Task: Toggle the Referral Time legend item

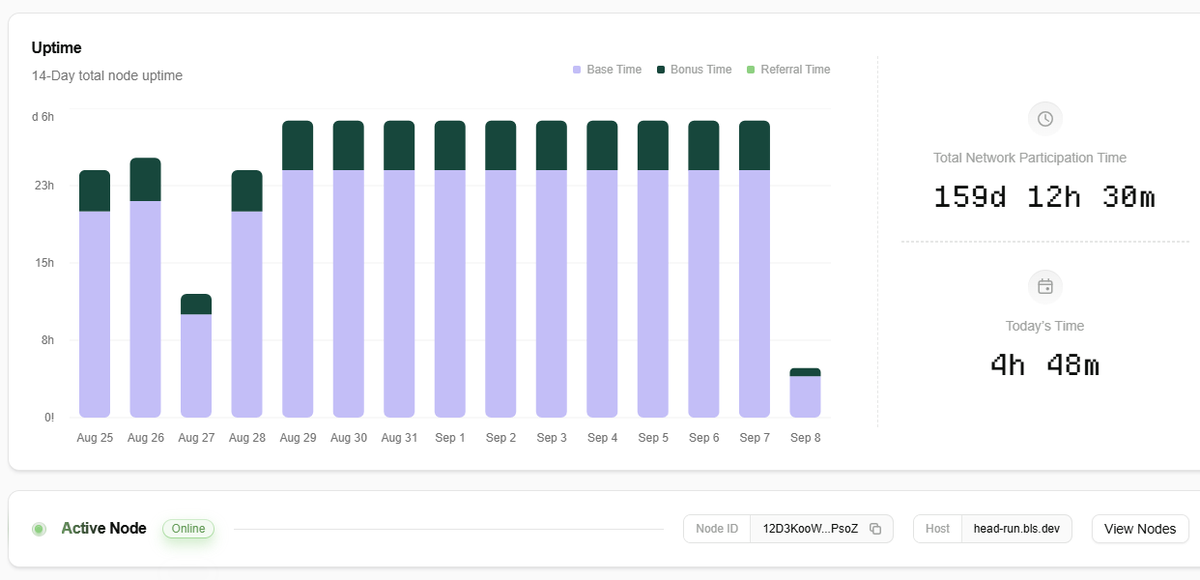Action: coord(788,70)
